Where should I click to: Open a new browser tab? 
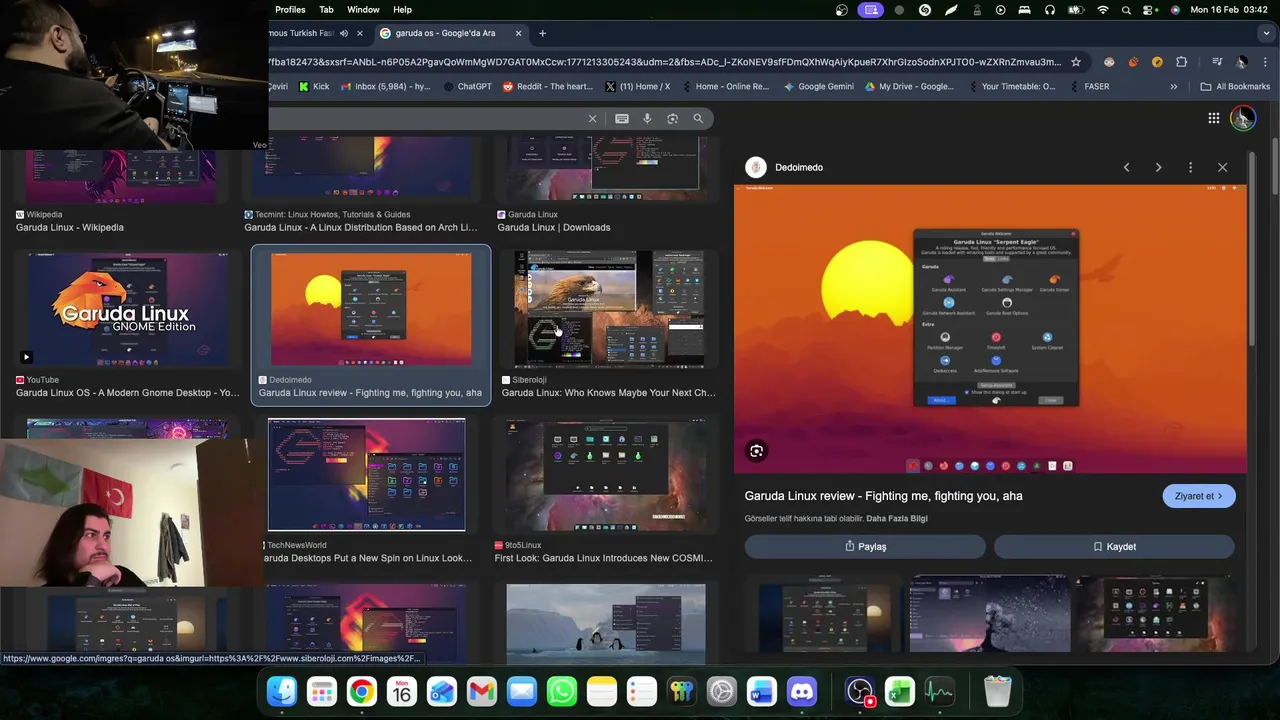542,33
